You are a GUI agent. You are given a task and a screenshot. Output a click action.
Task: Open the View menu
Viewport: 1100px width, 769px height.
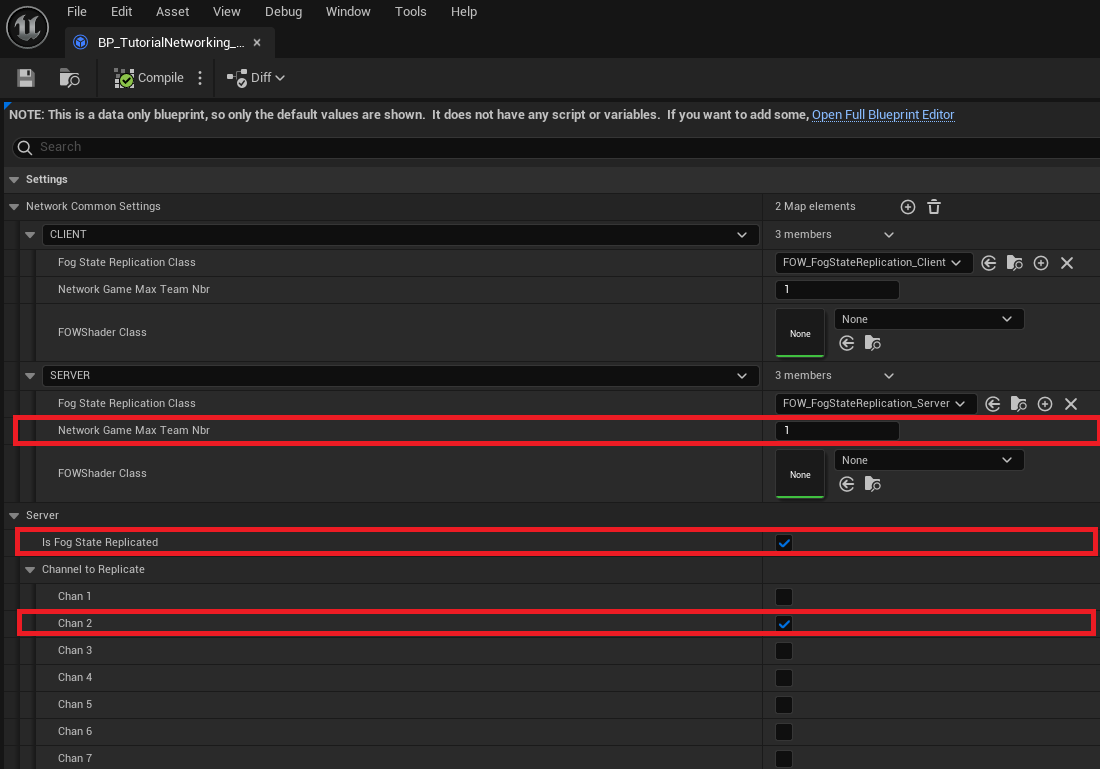(227, 12)
